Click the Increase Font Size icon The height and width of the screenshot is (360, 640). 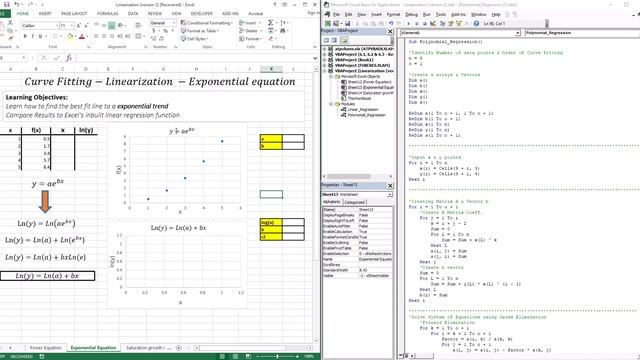click(79, 26)
